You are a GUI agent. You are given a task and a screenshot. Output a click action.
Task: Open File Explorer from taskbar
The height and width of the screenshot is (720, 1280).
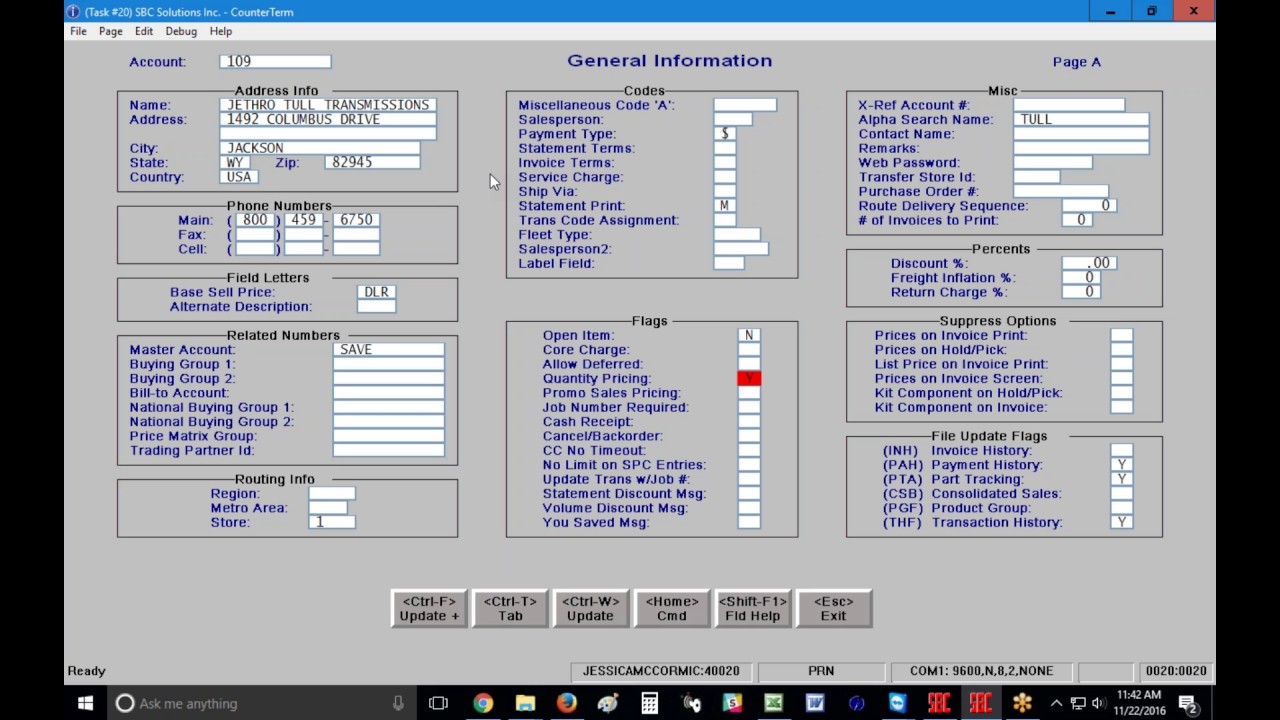point(525,703)
